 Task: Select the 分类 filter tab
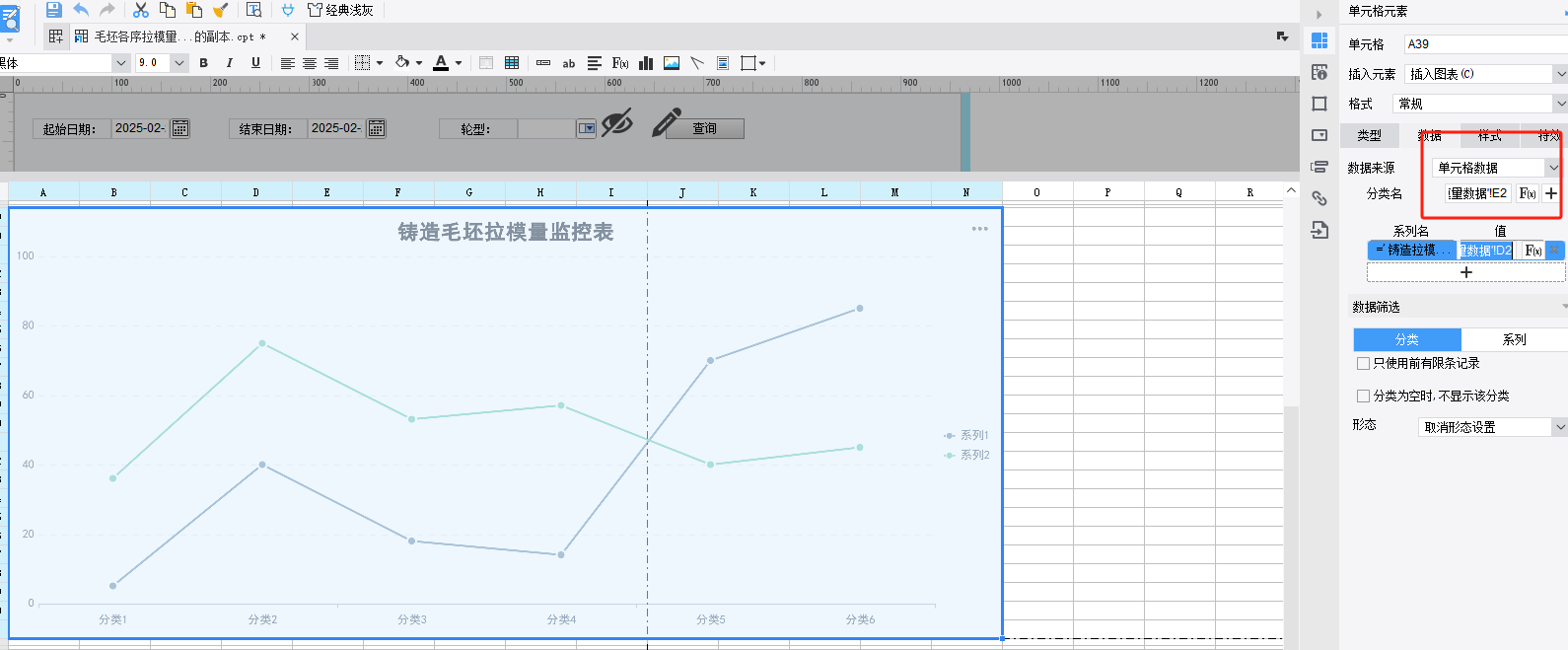point(1407,339)
